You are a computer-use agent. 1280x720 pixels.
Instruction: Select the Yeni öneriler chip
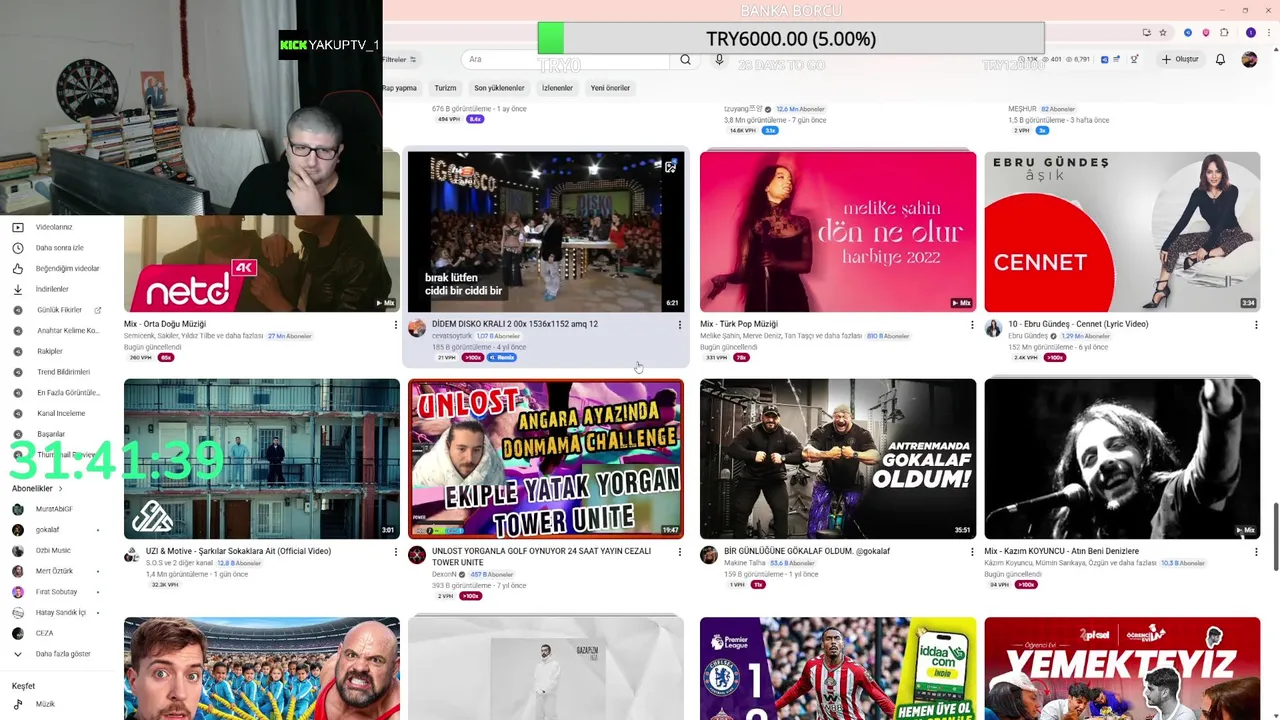[x=610, y=88]
